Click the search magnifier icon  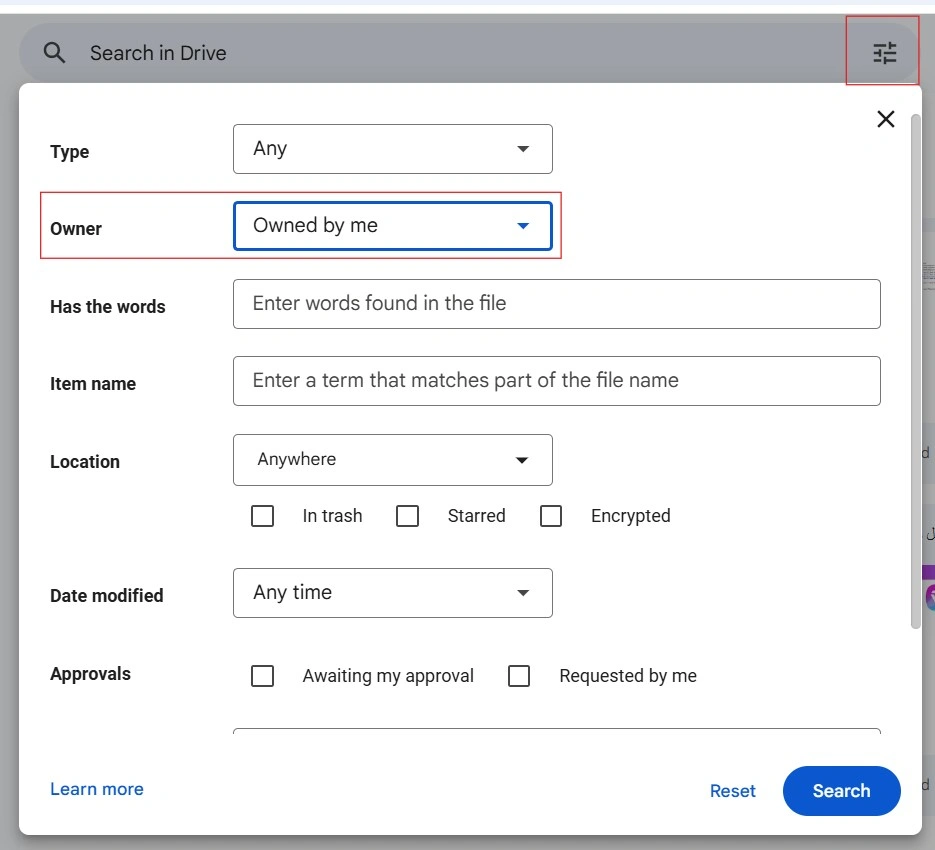point(54,52)
